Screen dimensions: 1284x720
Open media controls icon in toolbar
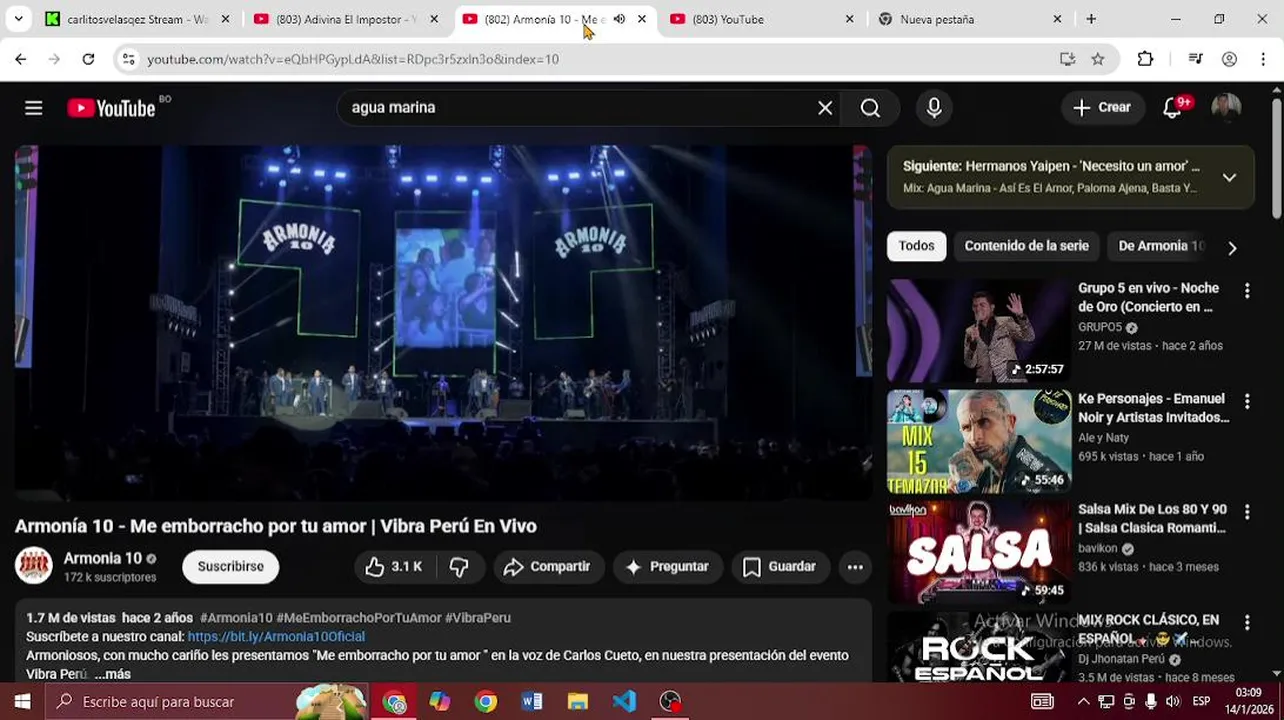pos(1195,59)
